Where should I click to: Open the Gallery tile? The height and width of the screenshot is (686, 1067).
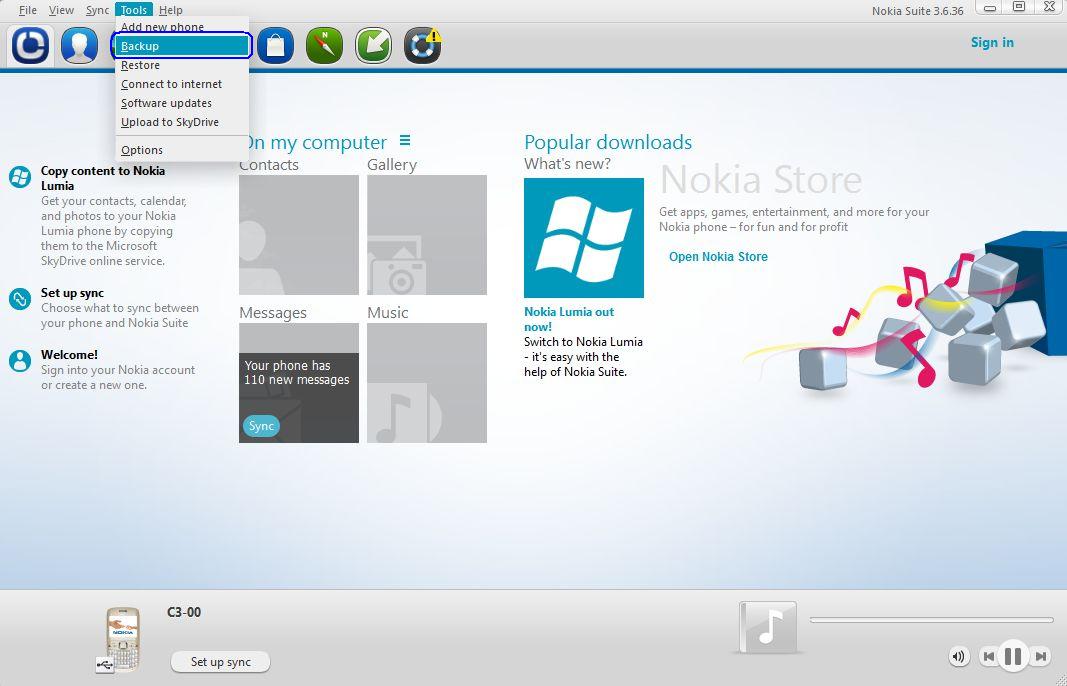427,235
